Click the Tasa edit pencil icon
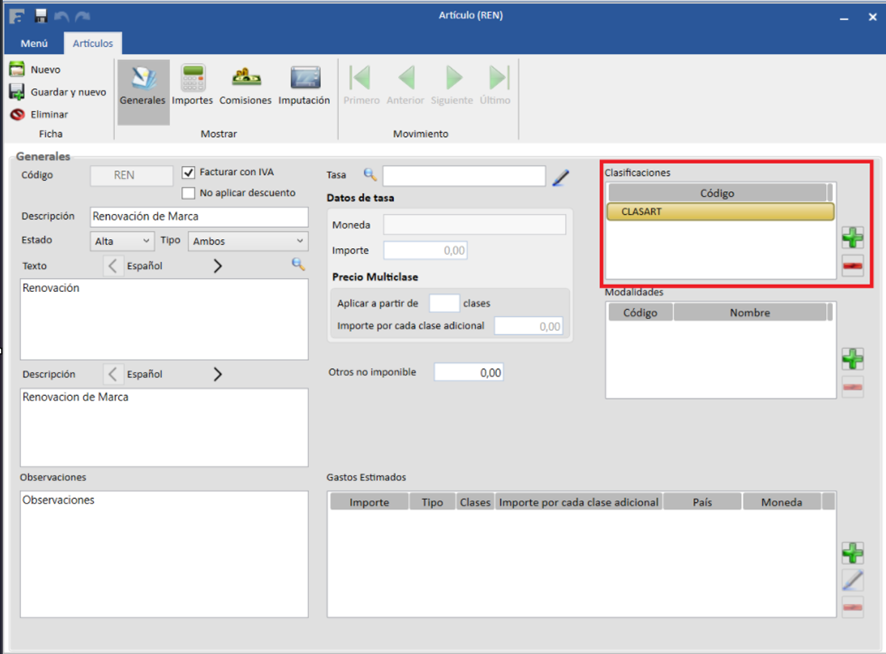This screenshot has width=886, height=654. (x=561, y=177)
